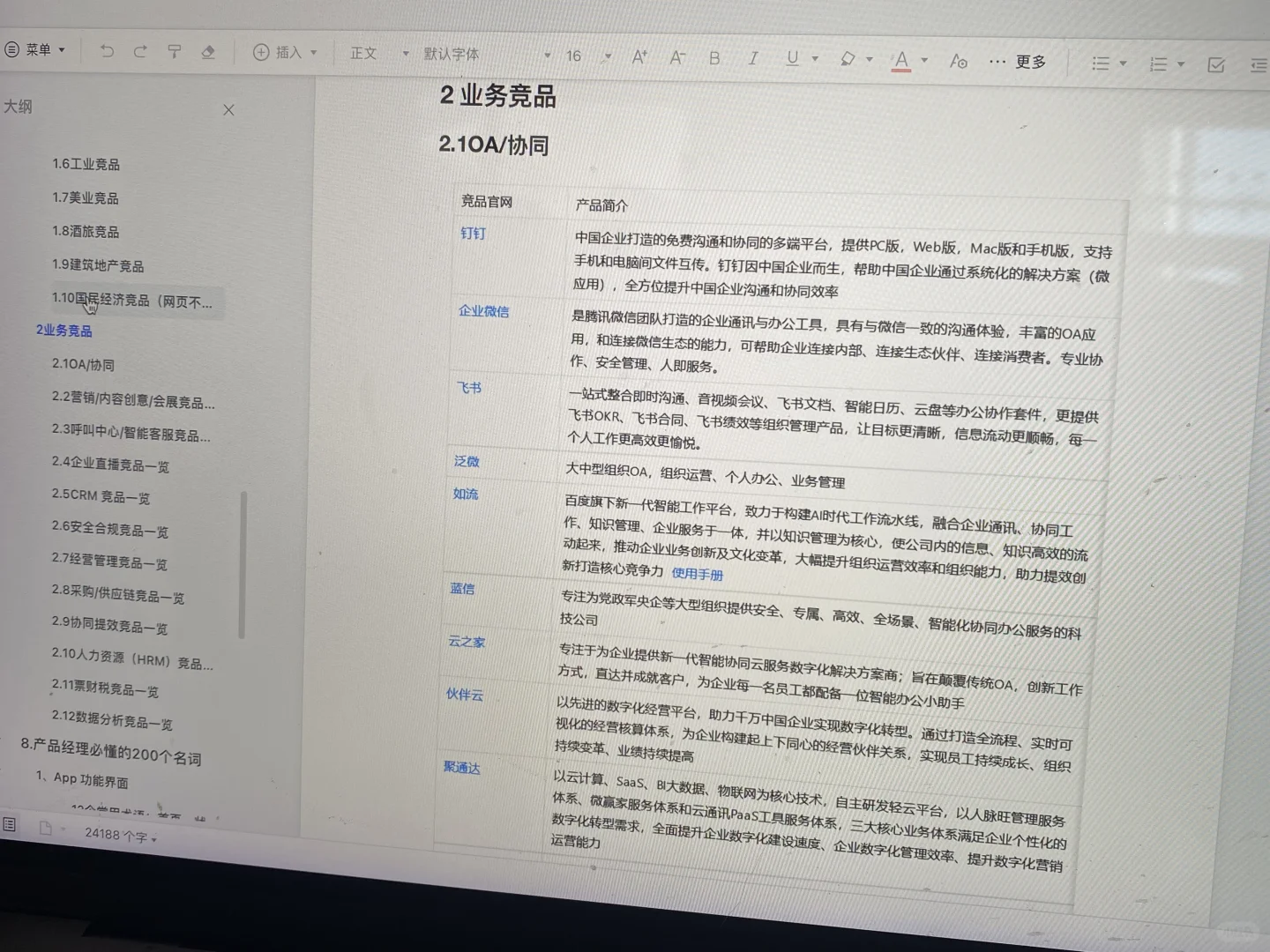Screen dimensions: 1270x952
Task: Toggle italic formatting
Action: 753,58
